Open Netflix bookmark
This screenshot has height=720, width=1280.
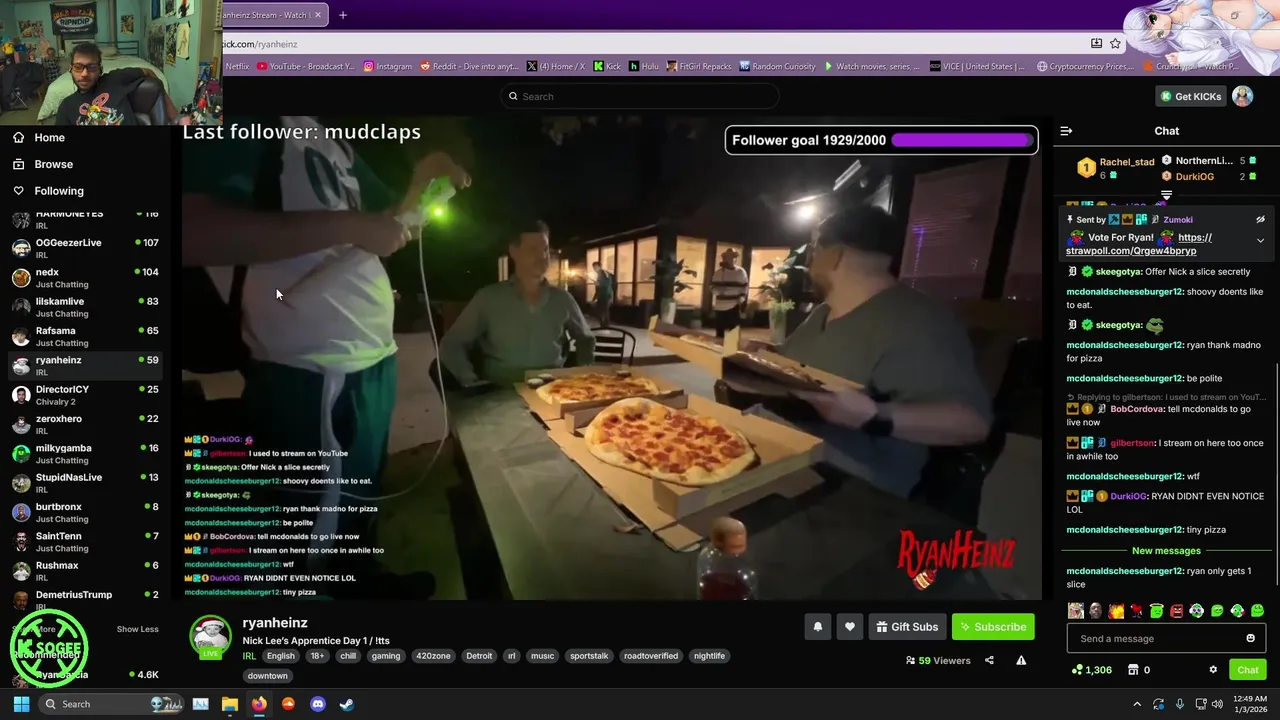point(237,67)
